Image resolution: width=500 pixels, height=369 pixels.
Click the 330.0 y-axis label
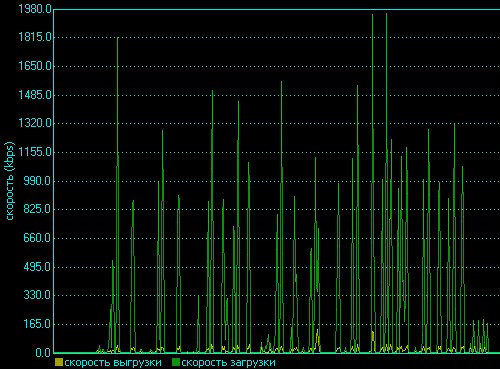pos(37,295)
